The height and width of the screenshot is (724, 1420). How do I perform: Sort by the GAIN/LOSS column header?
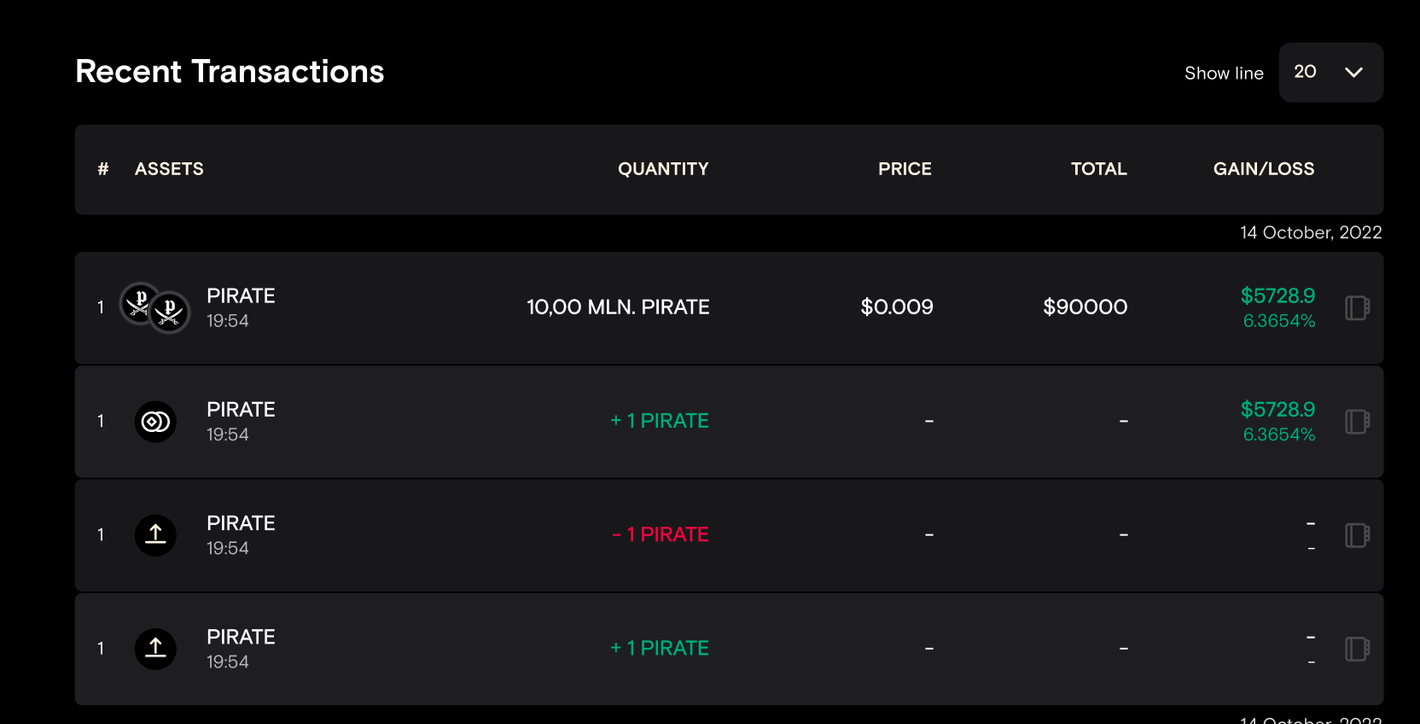coord(1263,169)
